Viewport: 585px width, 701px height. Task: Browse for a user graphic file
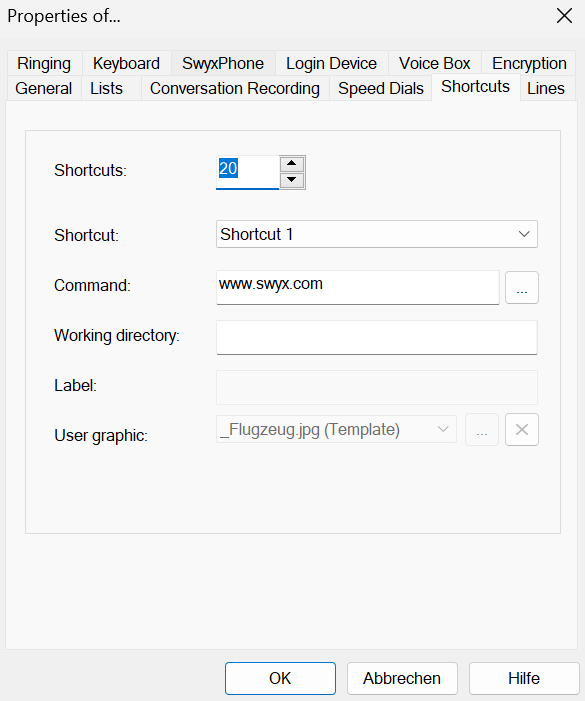482,430
